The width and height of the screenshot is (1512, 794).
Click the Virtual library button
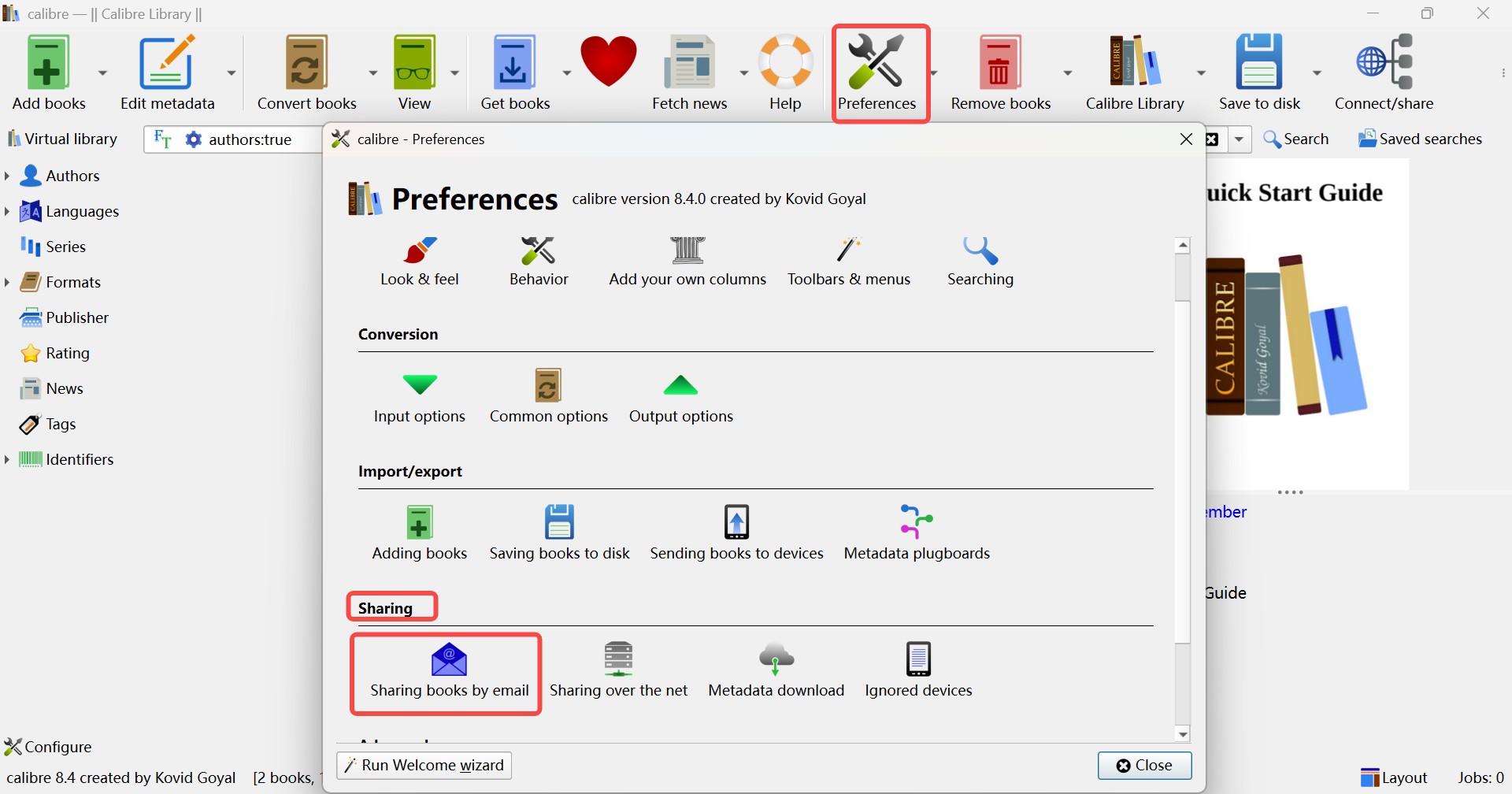62,139
